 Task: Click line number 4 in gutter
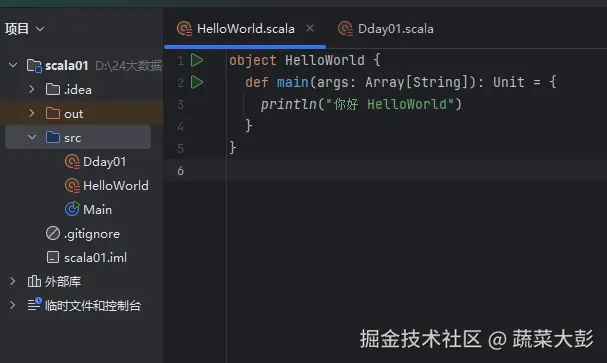pos(180,127)
